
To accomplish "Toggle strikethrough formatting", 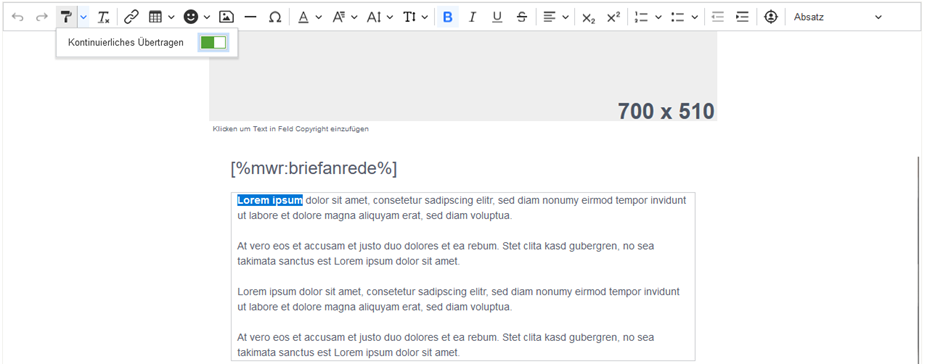I will tap(521, 17).
